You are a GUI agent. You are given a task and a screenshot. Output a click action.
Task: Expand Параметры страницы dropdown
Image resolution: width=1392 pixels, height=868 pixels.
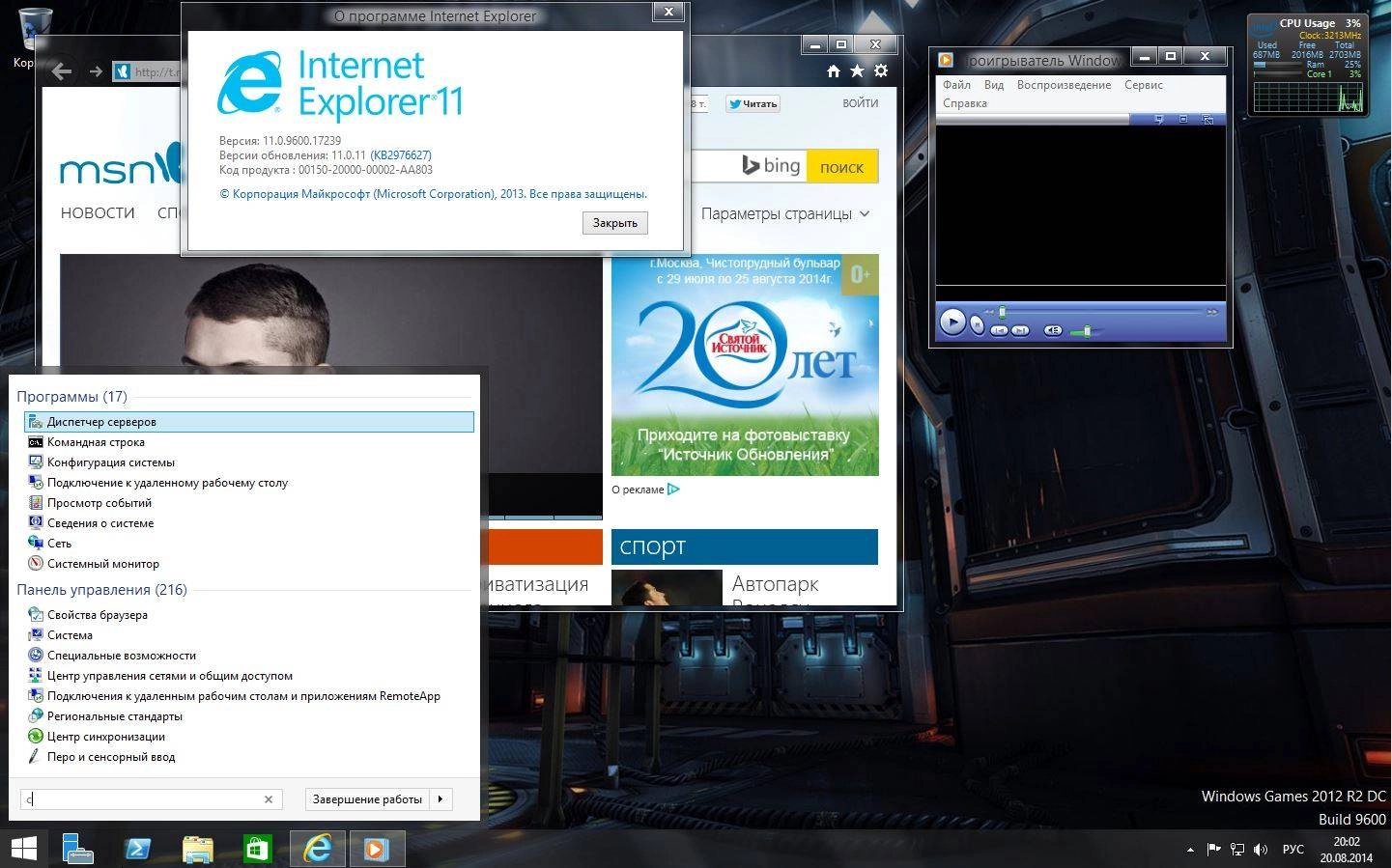pos(785,213)
